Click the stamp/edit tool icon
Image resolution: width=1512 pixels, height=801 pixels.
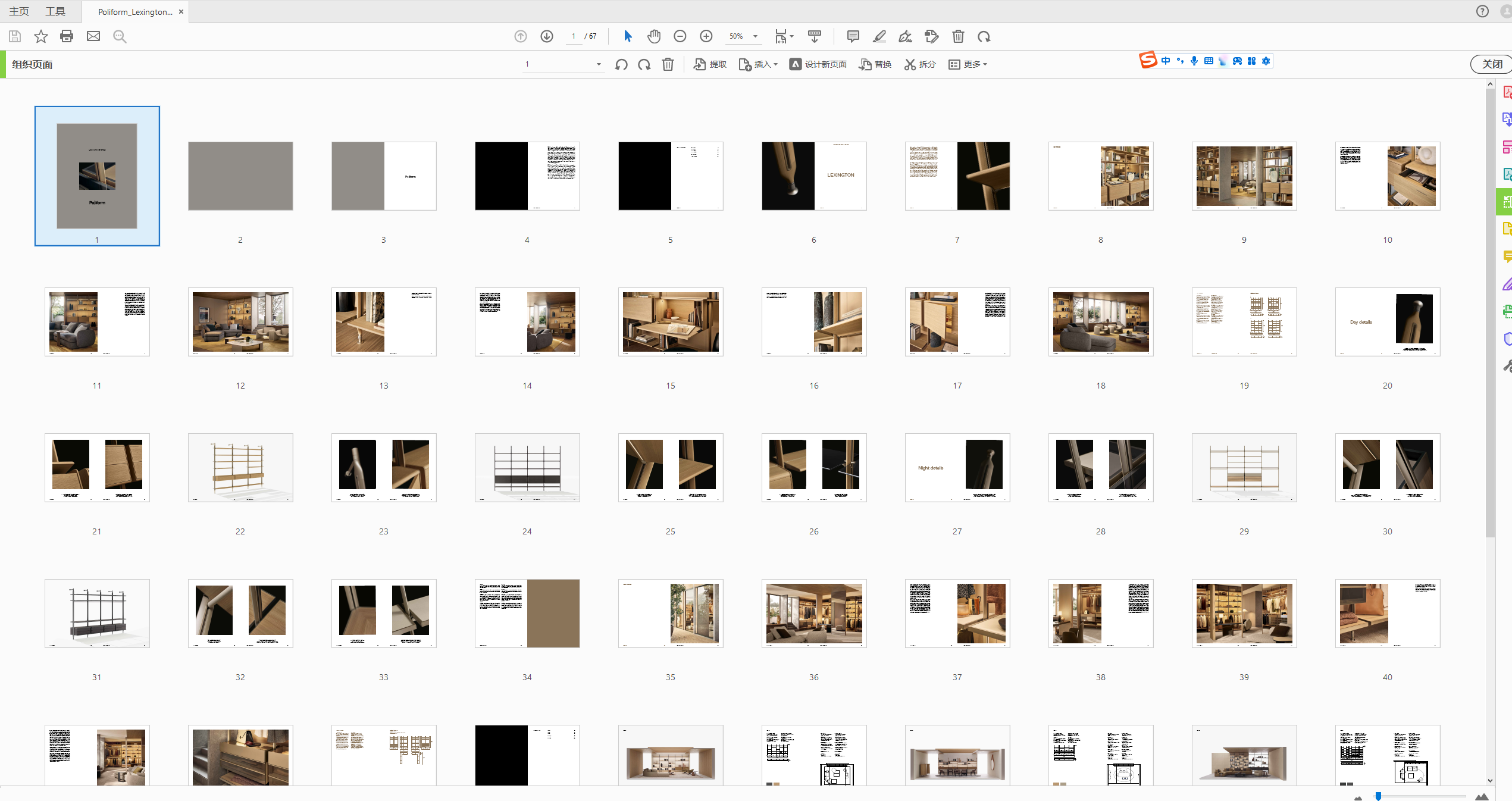(x=931, y=36)
